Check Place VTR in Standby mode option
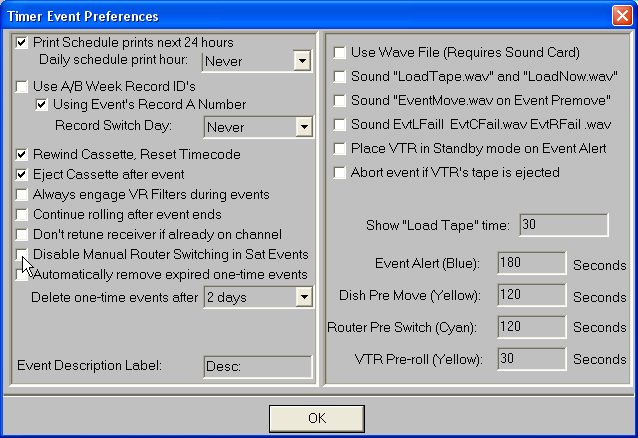This screenshot has width=638, height=438. pyautogui.click(x=340, y=148)
